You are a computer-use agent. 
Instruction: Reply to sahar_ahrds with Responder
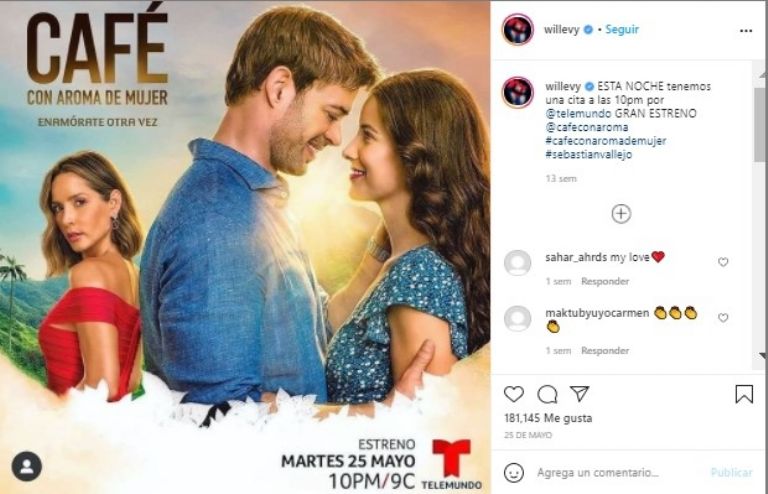605,282
